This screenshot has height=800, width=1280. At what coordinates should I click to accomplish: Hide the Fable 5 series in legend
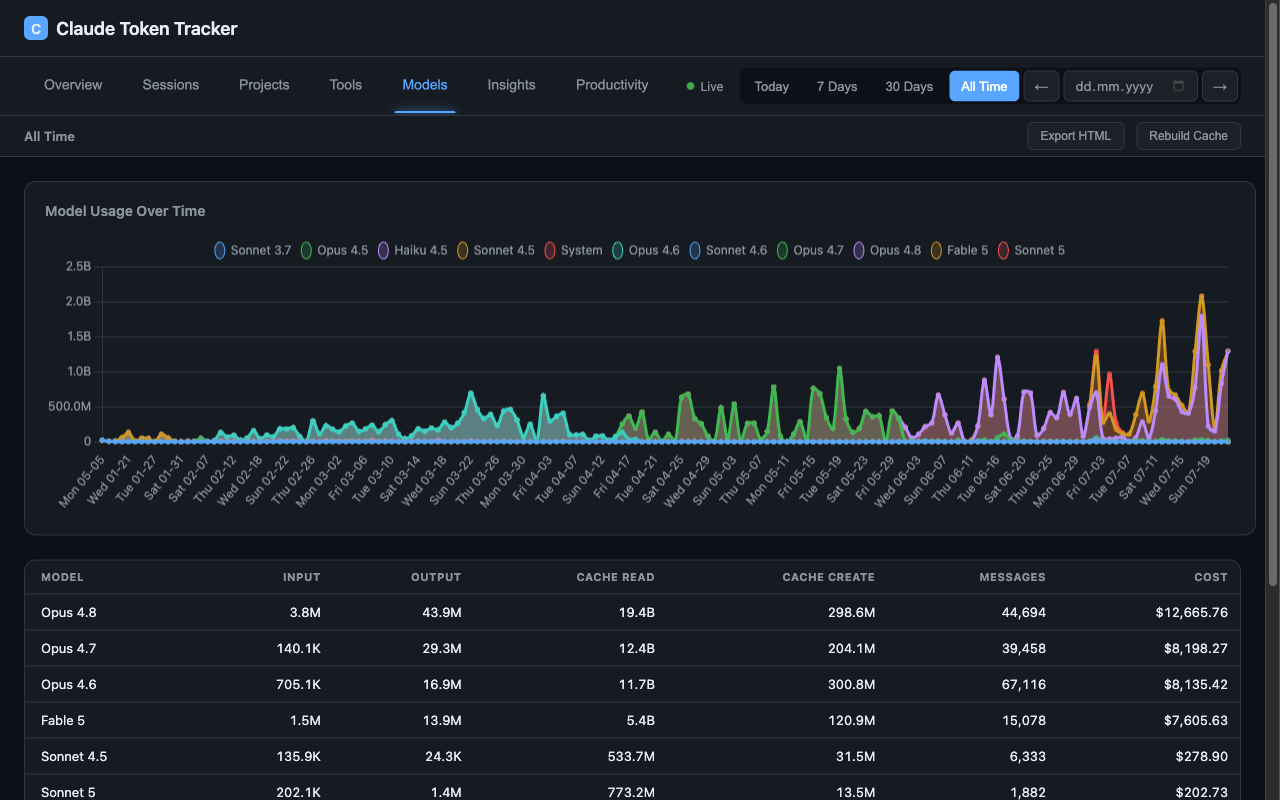959,250
